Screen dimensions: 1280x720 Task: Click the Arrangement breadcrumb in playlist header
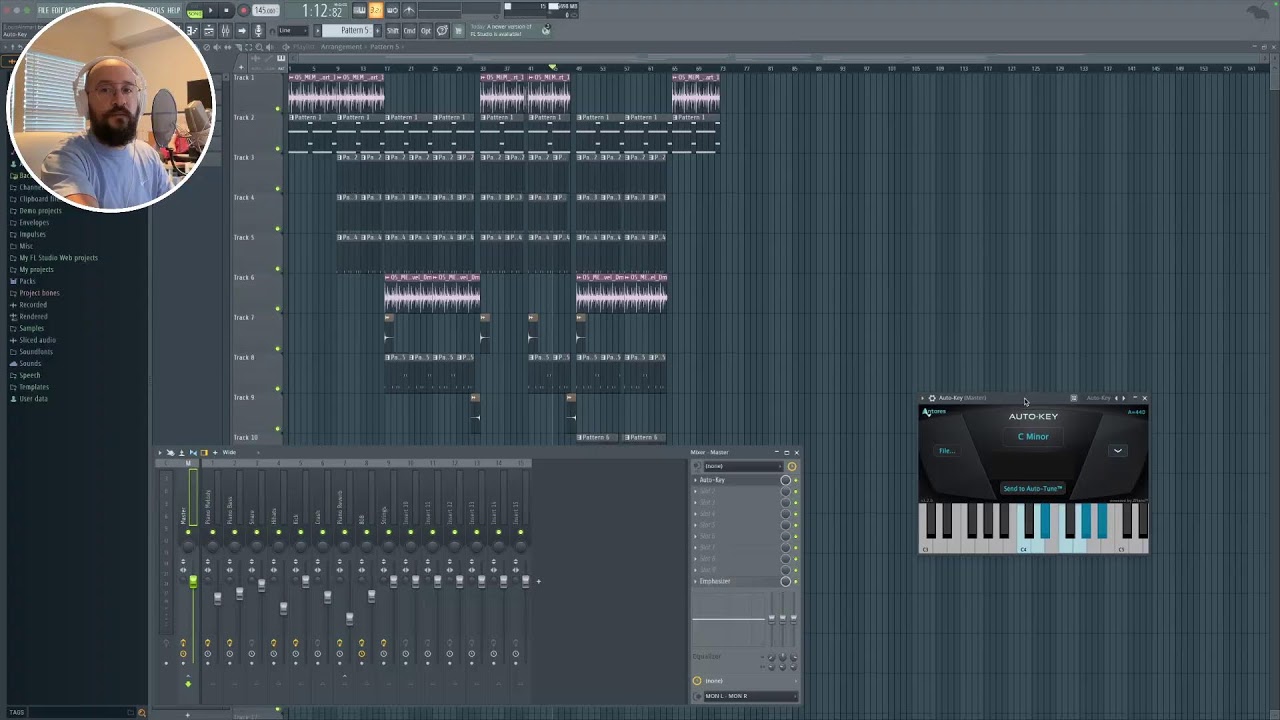click(x=342, y=47)
